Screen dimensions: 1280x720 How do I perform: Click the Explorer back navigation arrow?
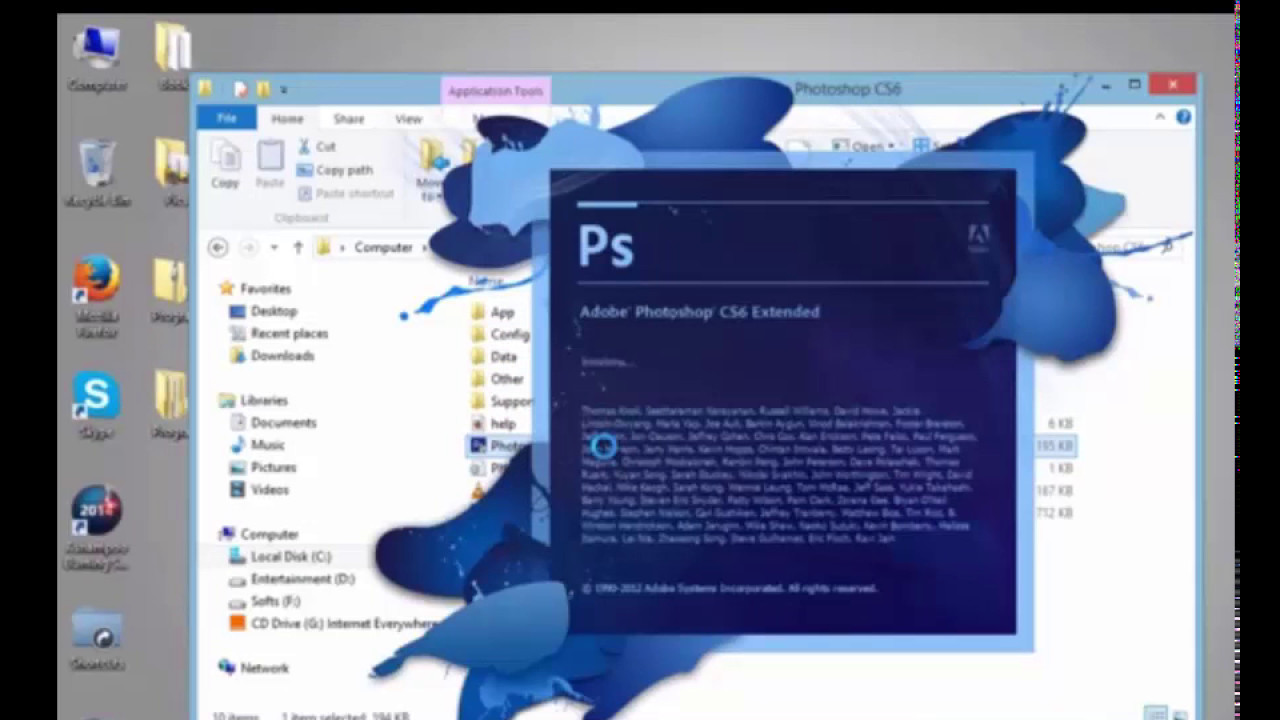tap(218, 247)
